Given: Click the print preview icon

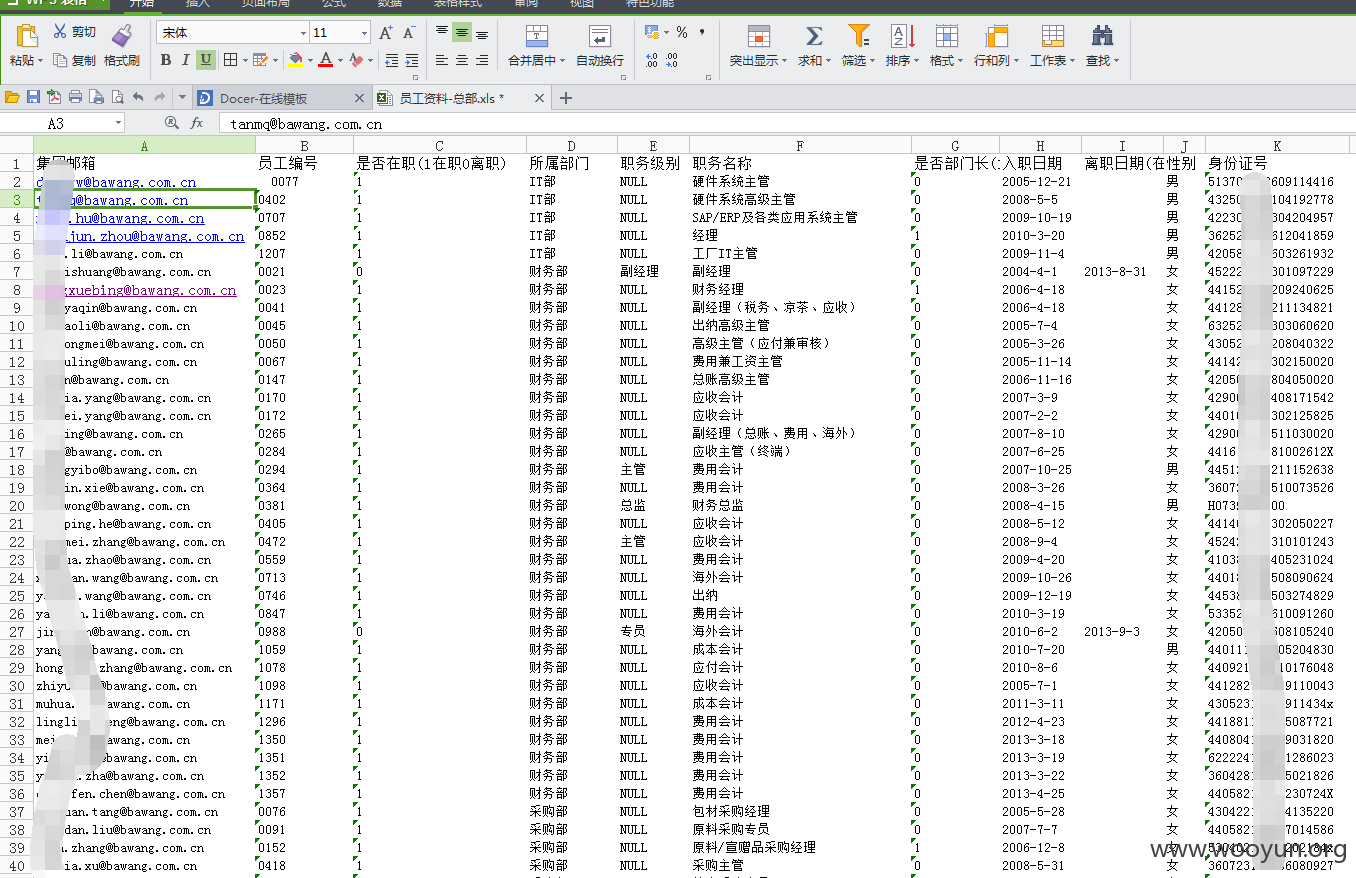Looking at the screenshot, I should point(117,97).
